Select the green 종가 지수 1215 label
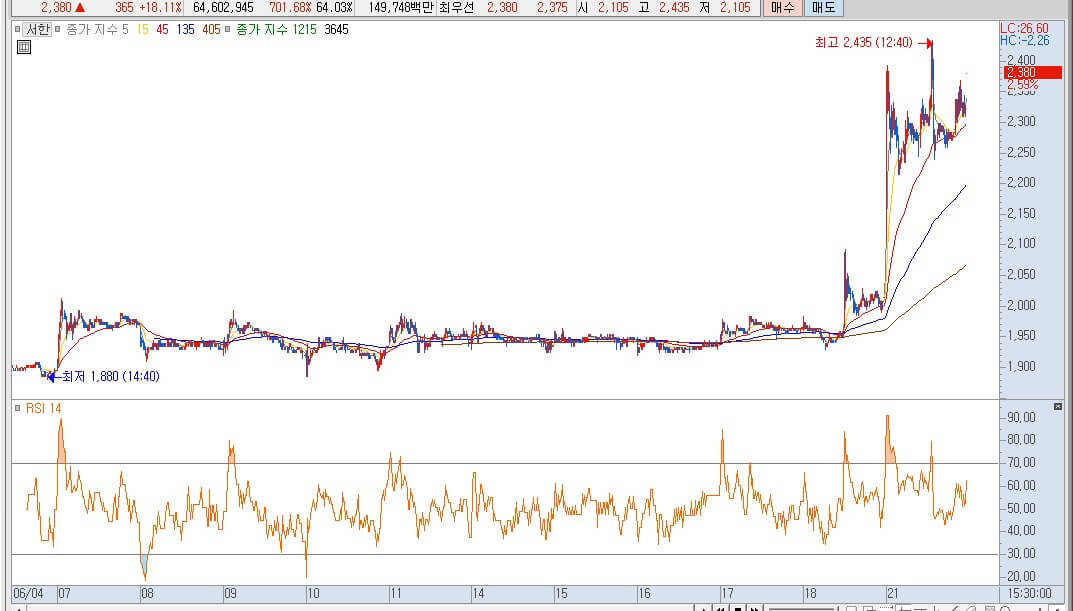The height and width of the screenshot is (611, 1073). [x=275, y=29]
